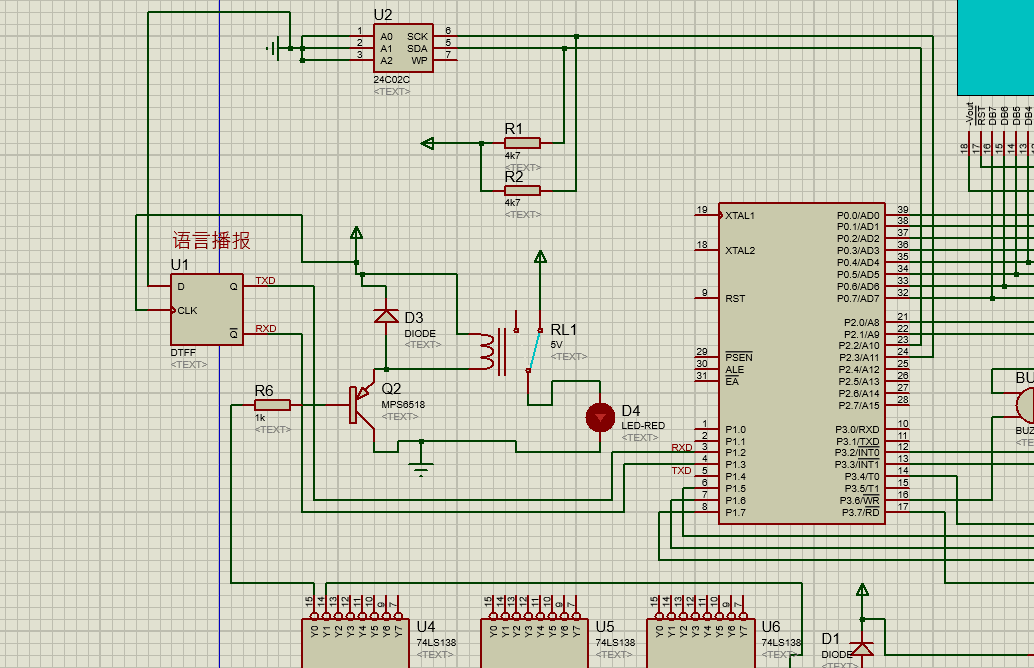Click the U4 reference label
This screenshot has width=1034, height=668.
(426, 626)
